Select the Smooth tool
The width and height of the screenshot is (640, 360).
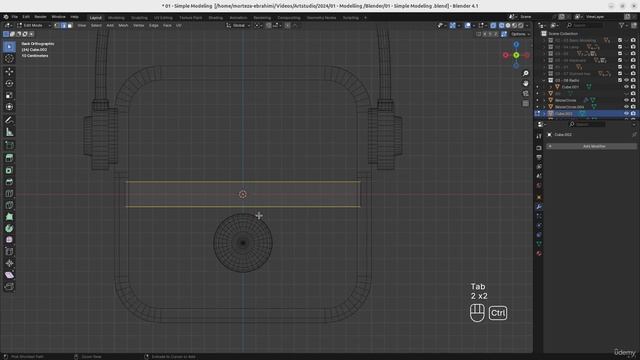tap(9, 240)
